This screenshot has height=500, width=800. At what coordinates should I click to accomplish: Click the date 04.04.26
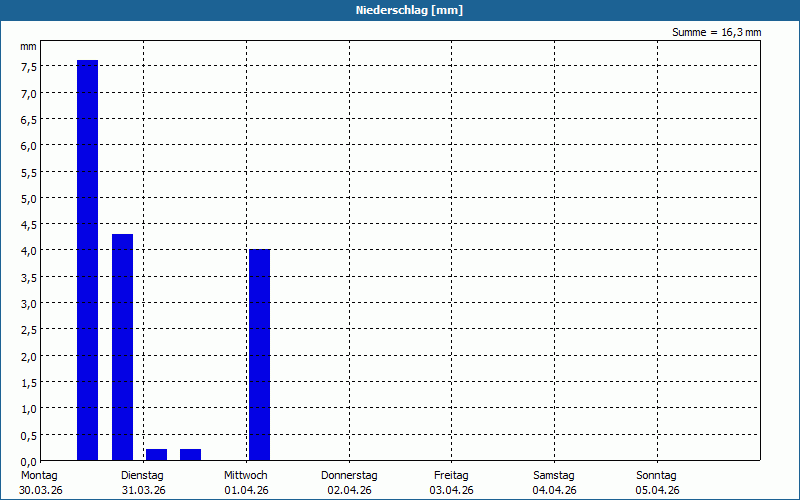pyautogui.click(x=555, y=490)
